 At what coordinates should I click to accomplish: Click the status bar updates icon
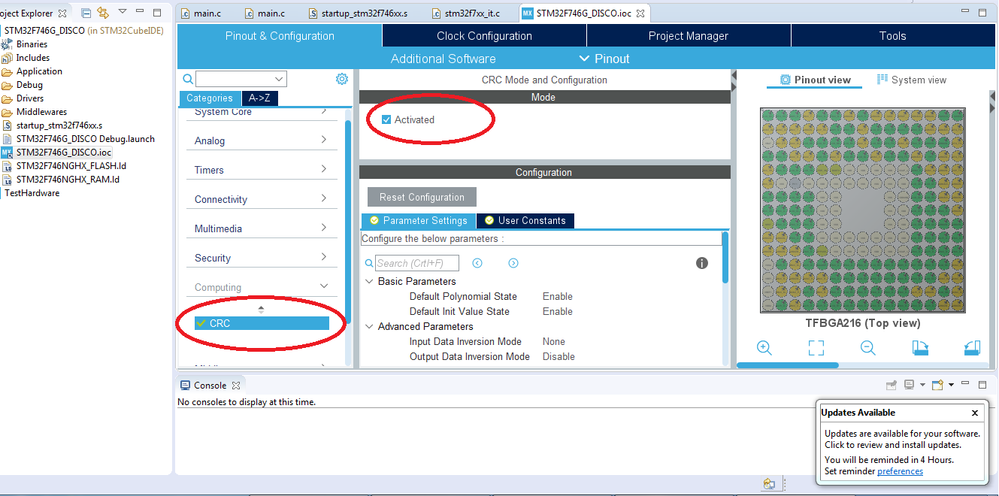click(x=769, y=484)
